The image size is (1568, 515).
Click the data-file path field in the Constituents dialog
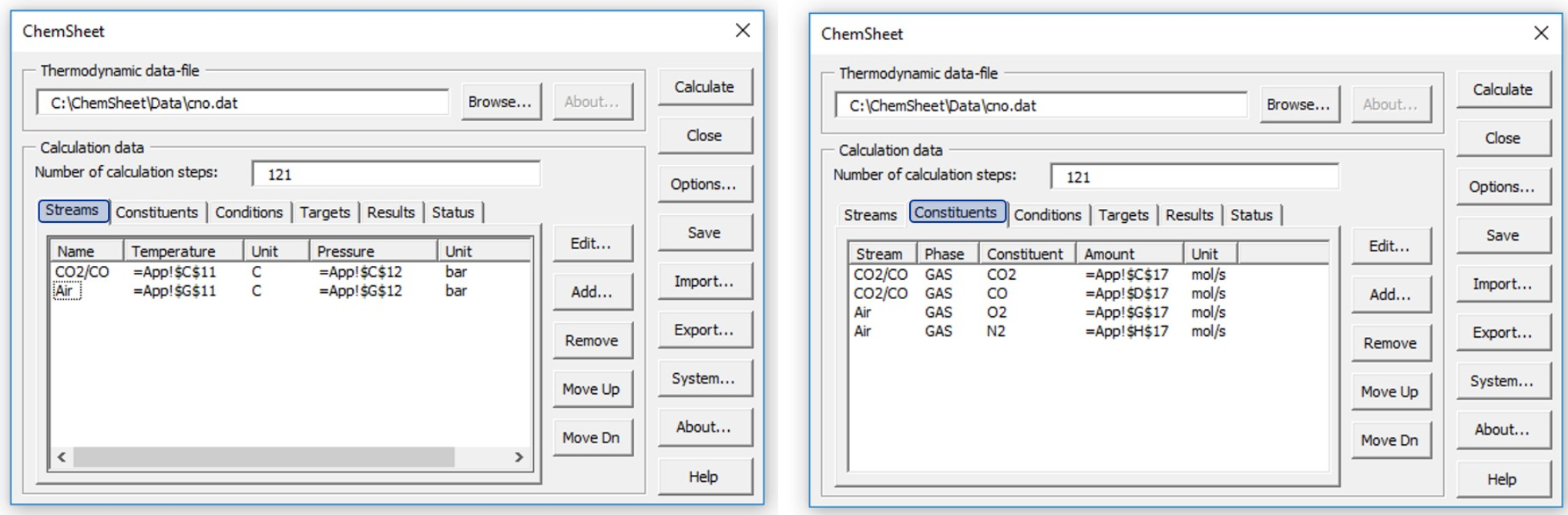tap(1040, 106)
